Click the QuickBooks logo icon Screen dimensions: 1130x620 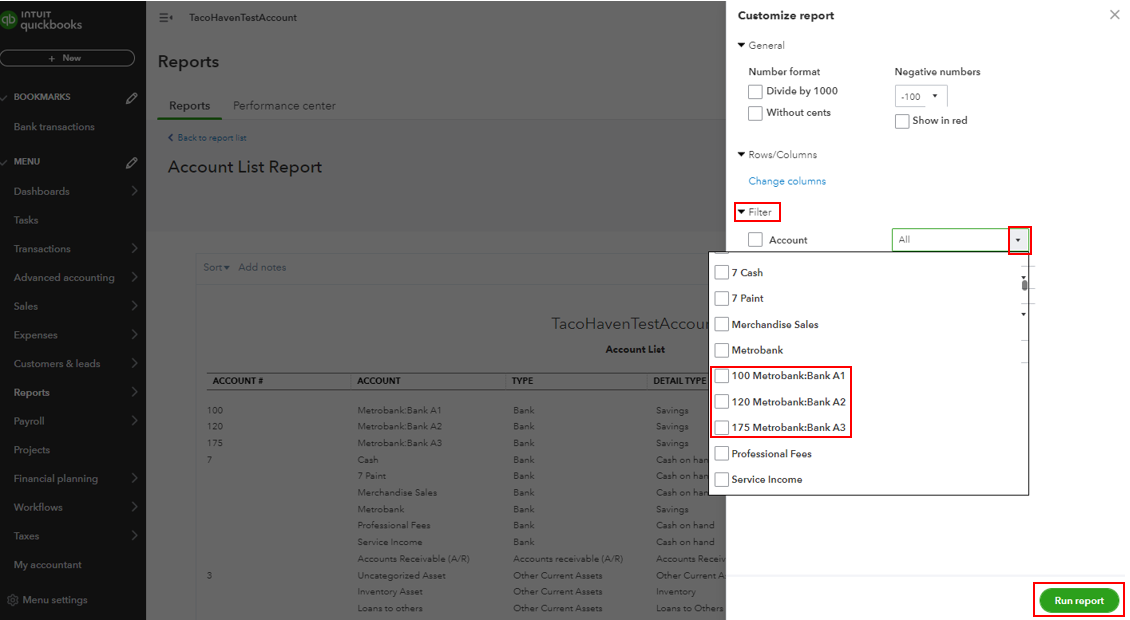coord(9,19)
